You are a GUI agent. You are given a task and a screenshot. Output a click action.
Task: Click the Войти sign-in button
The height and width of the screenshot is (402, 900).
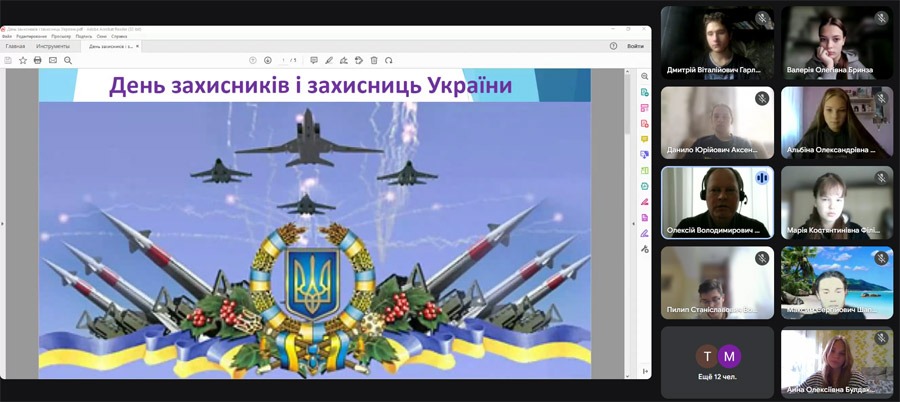tap(635, 46)
